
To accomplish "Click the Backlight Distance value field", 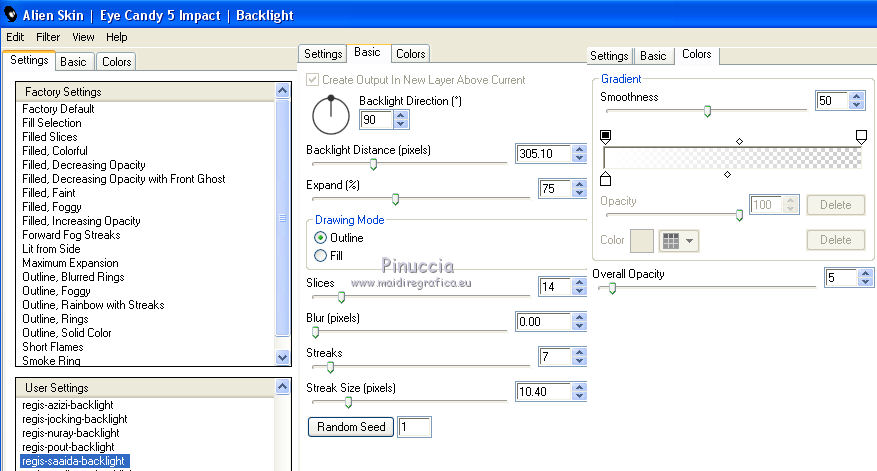I will [x=544, y=153].
